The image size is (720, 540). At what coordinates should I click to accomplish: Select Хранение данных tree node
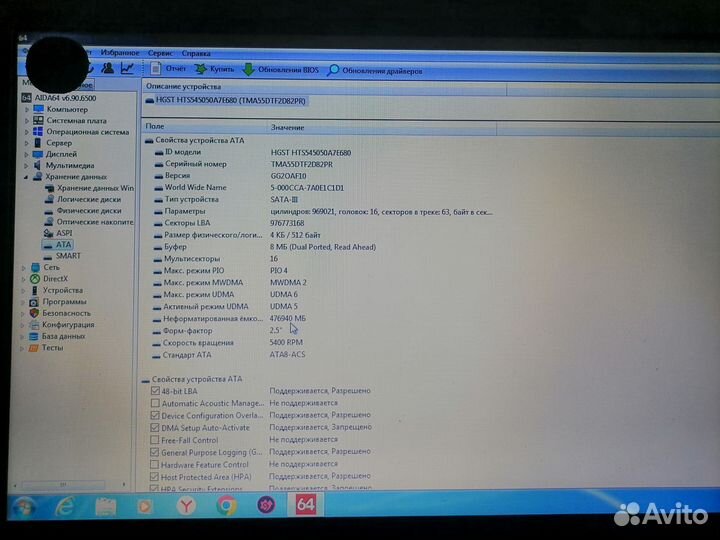click(x=69, y=176)
